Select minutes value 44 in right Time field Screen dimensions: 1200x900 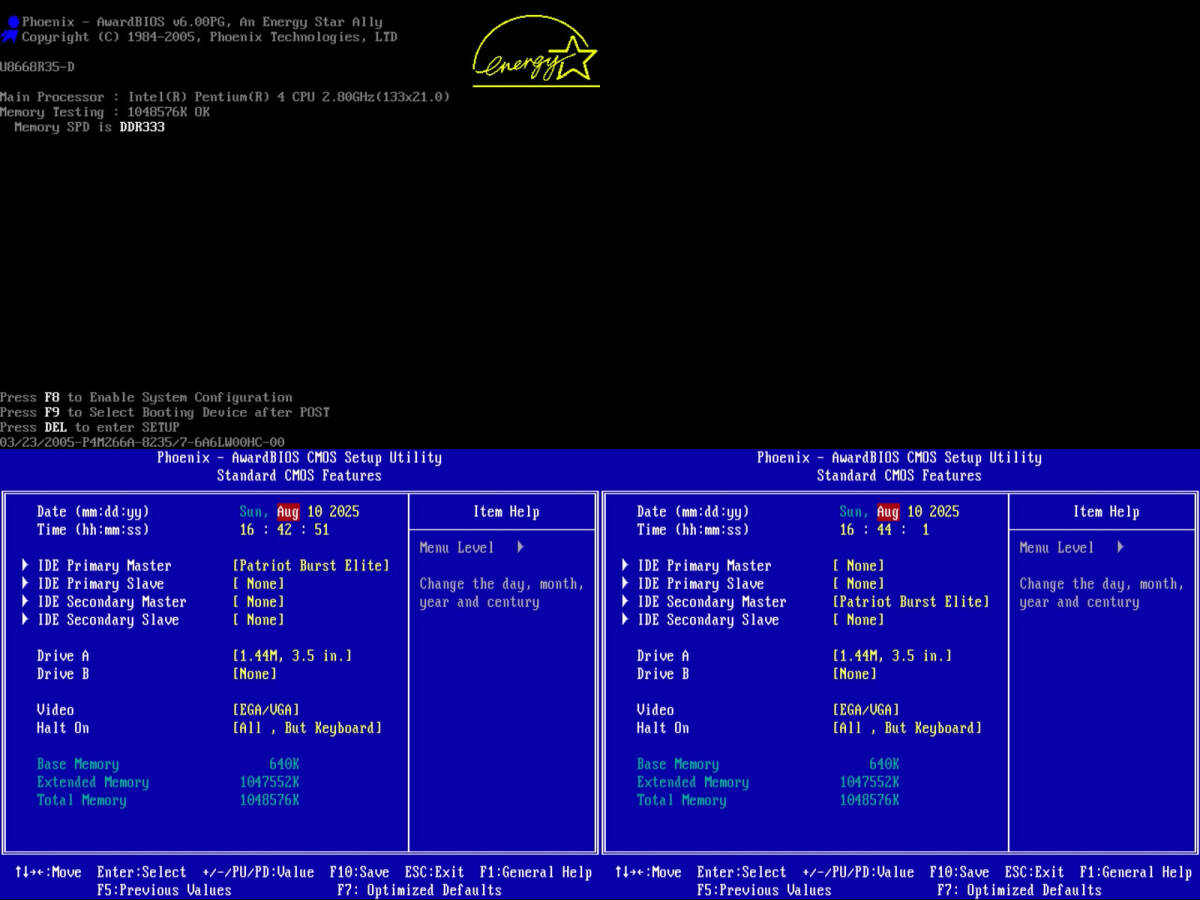click(884, 530)
